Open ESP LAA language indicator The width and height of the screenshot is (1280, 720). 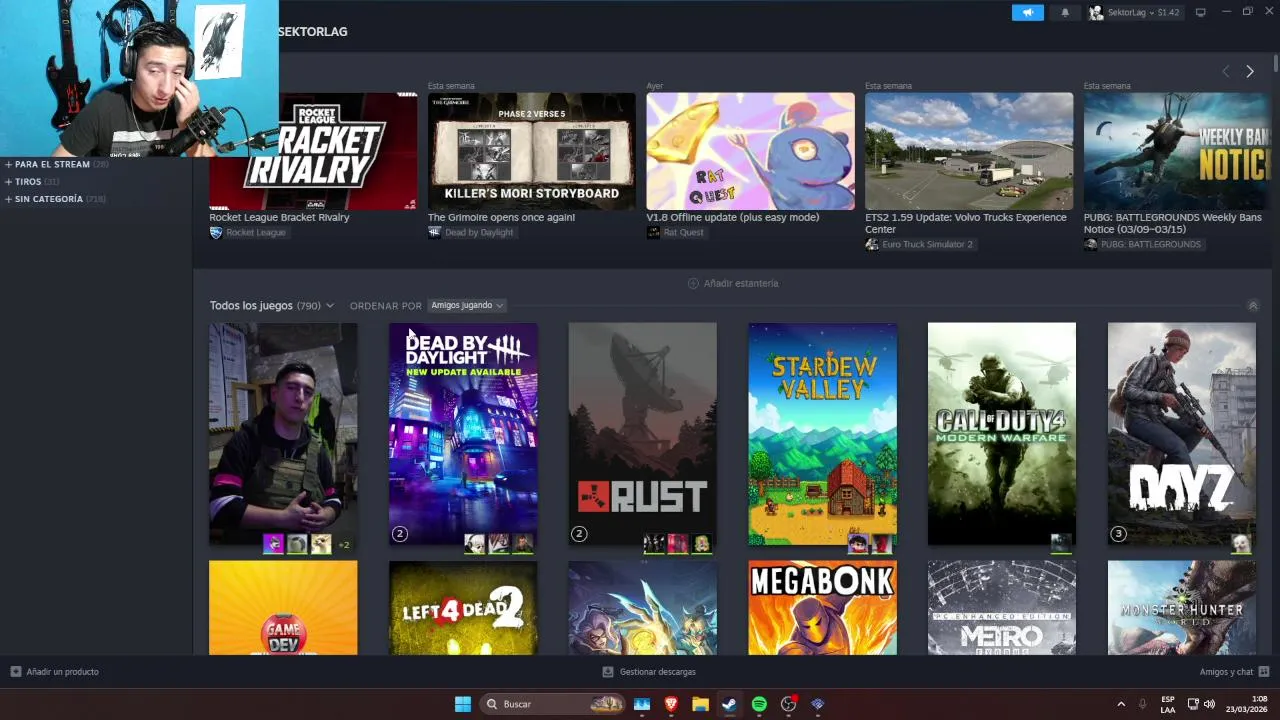(x=1168, y=704)
